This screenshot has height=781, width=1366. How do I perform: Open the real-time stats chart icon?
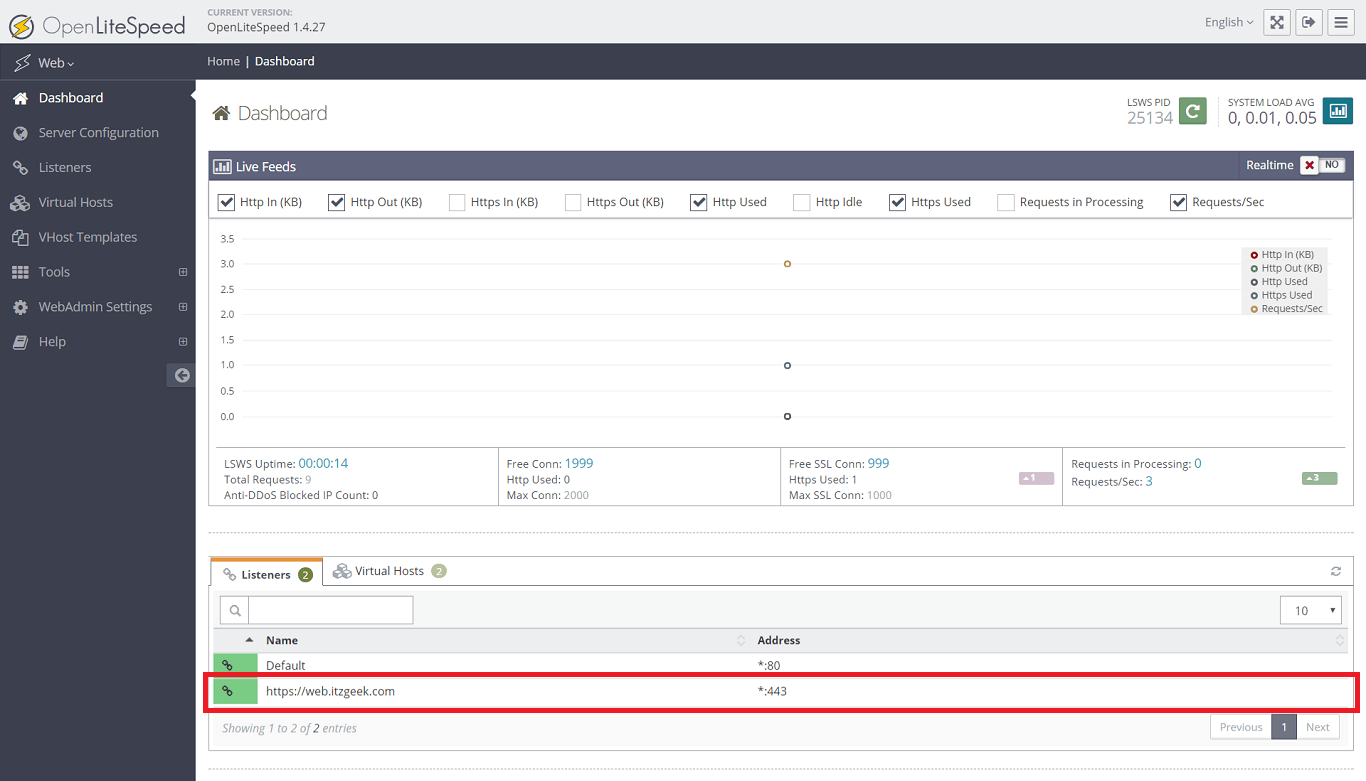1338,111
